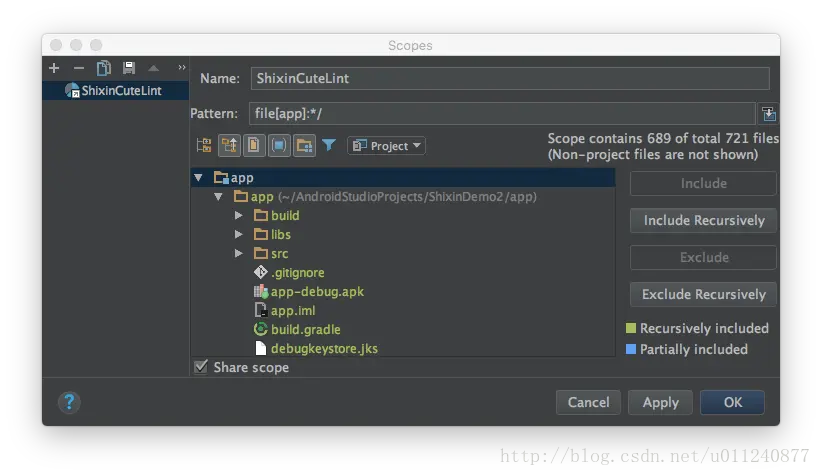Image resolution: width=822 pixels, height=476 pixels.
Task: Expand the src folder
Action: click(x=239, y=253)
